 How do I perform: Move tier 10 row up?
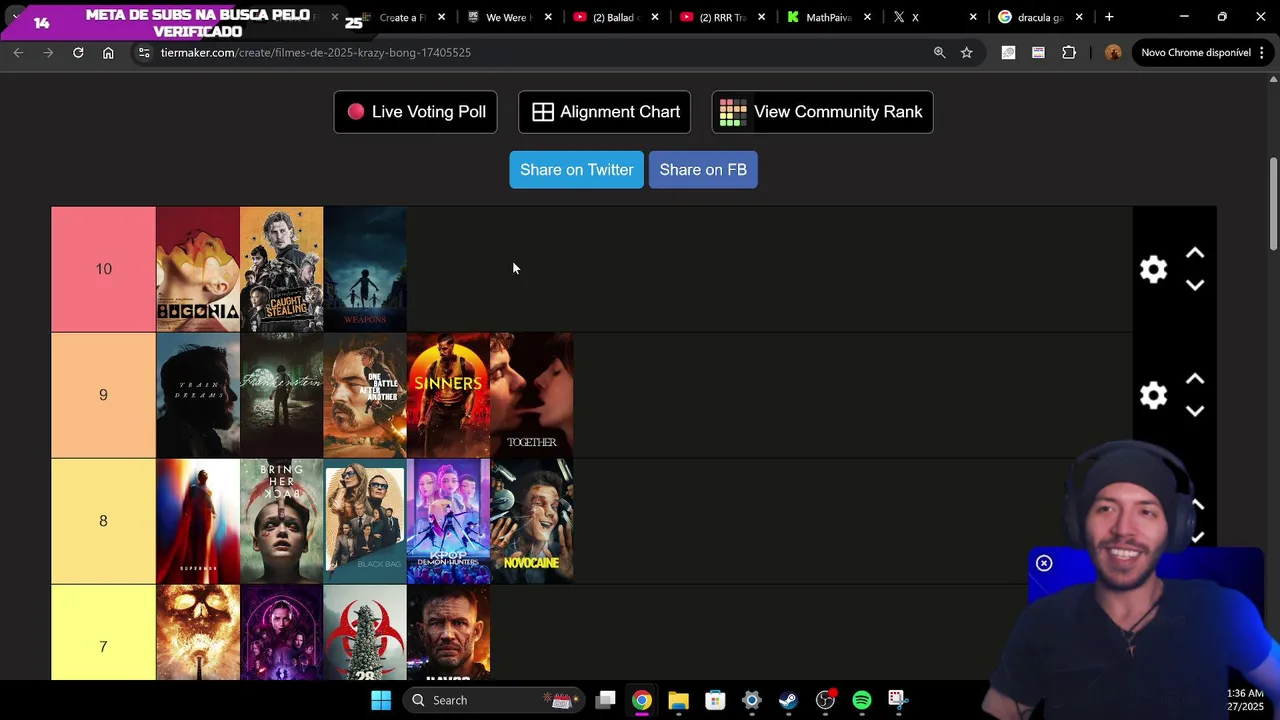coord(1194,254)
